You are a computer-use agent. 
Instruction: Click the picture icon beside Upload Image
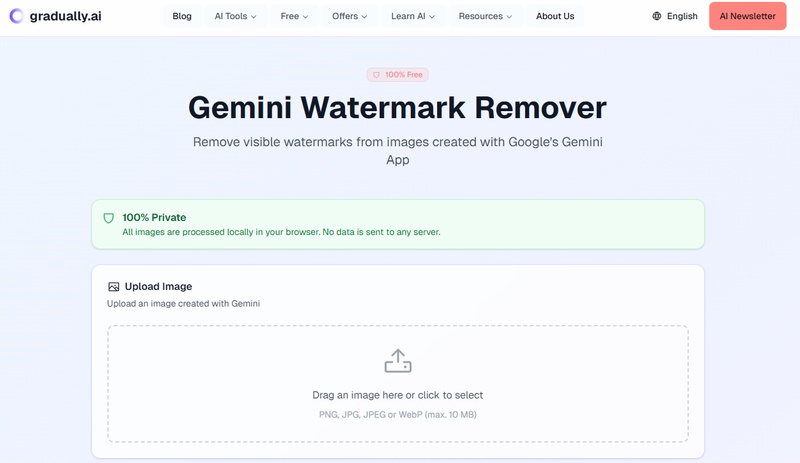(x=113, y=287)
